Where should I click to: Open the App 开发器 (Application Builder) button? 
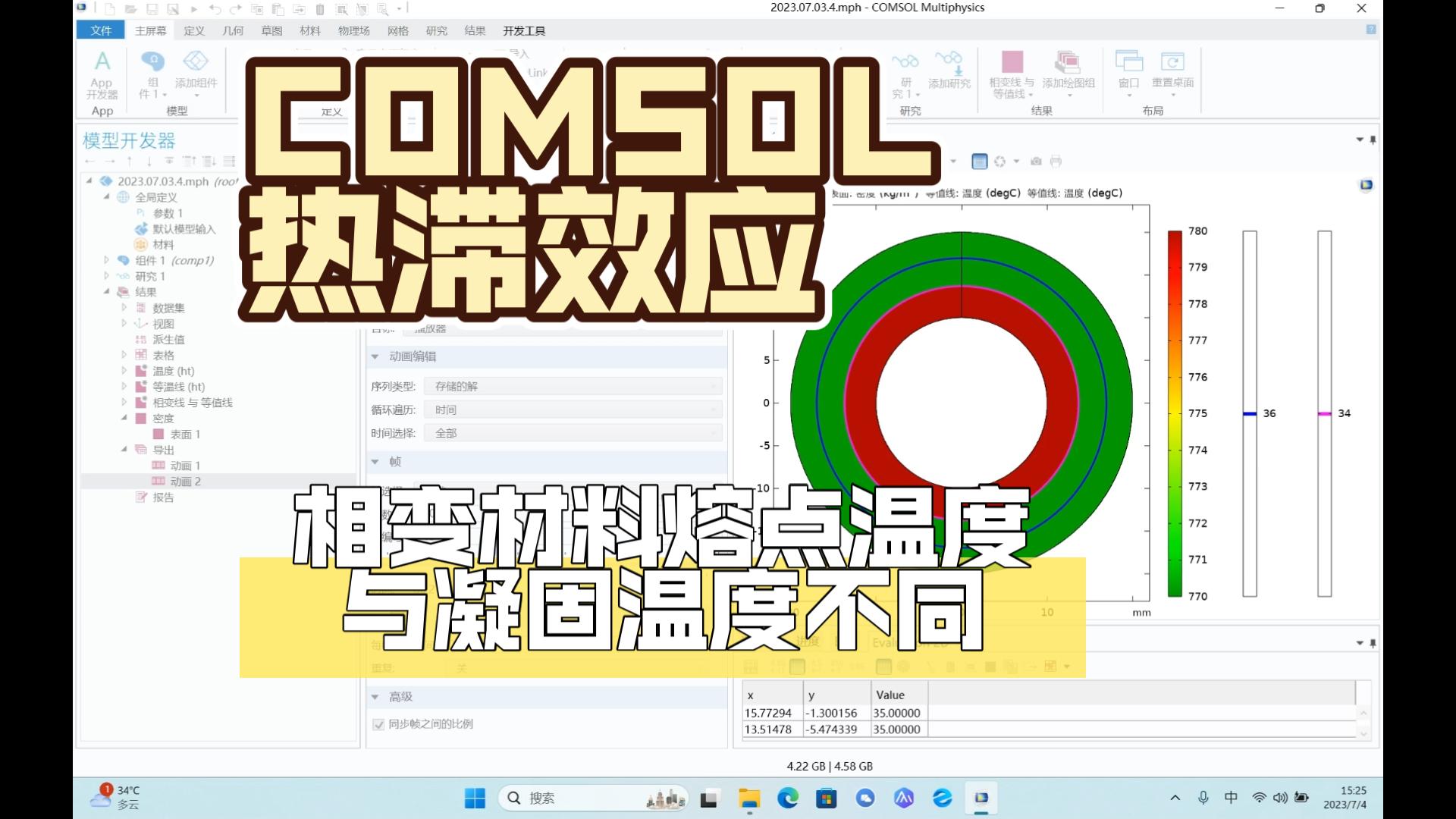pyautogui.click(x=102, y=74)
